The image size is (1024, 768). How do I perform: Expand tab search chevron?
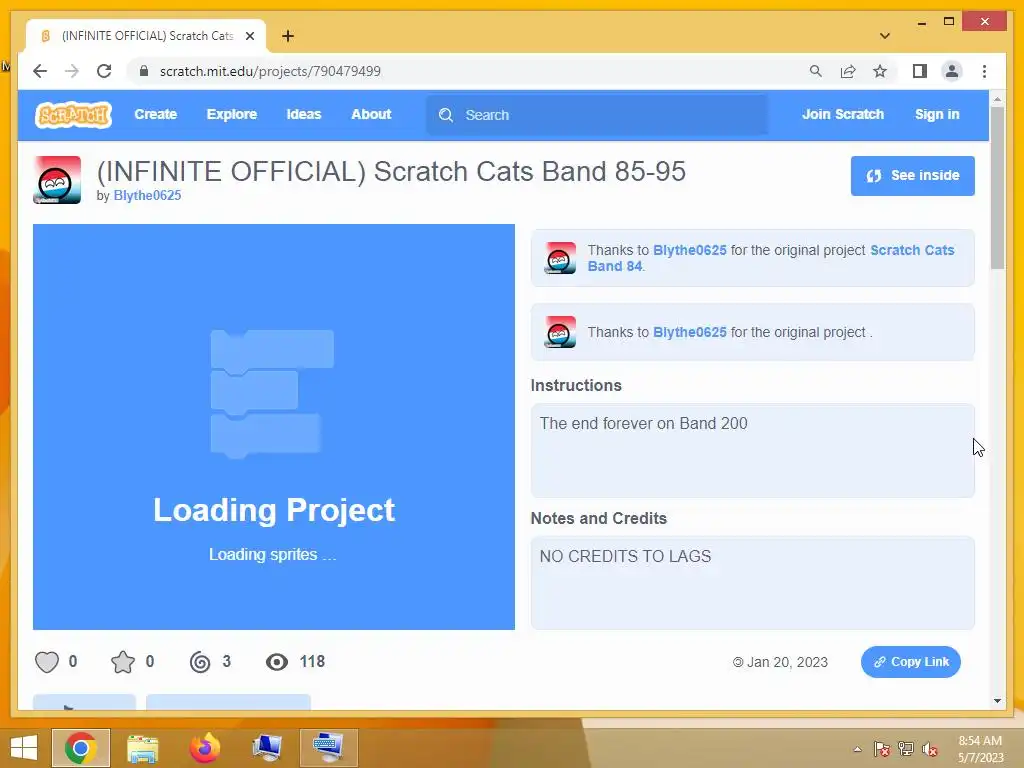(x=885, y=36)
